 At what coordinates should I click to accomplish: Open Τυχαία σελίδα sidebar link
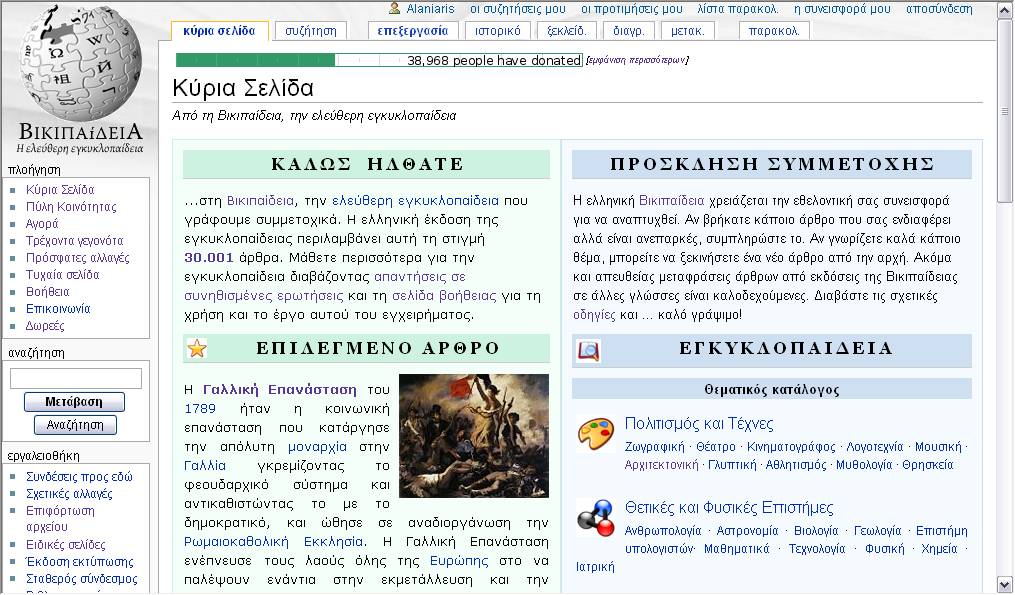pos(63,275)
